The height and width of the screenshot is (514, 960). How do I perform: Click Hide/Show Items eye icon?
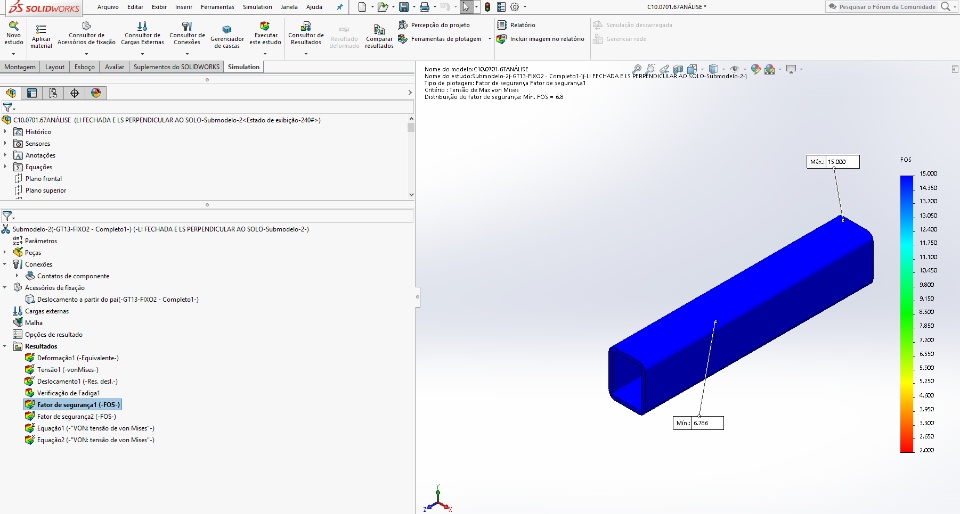pyautogui.click(x=734, y=69)
